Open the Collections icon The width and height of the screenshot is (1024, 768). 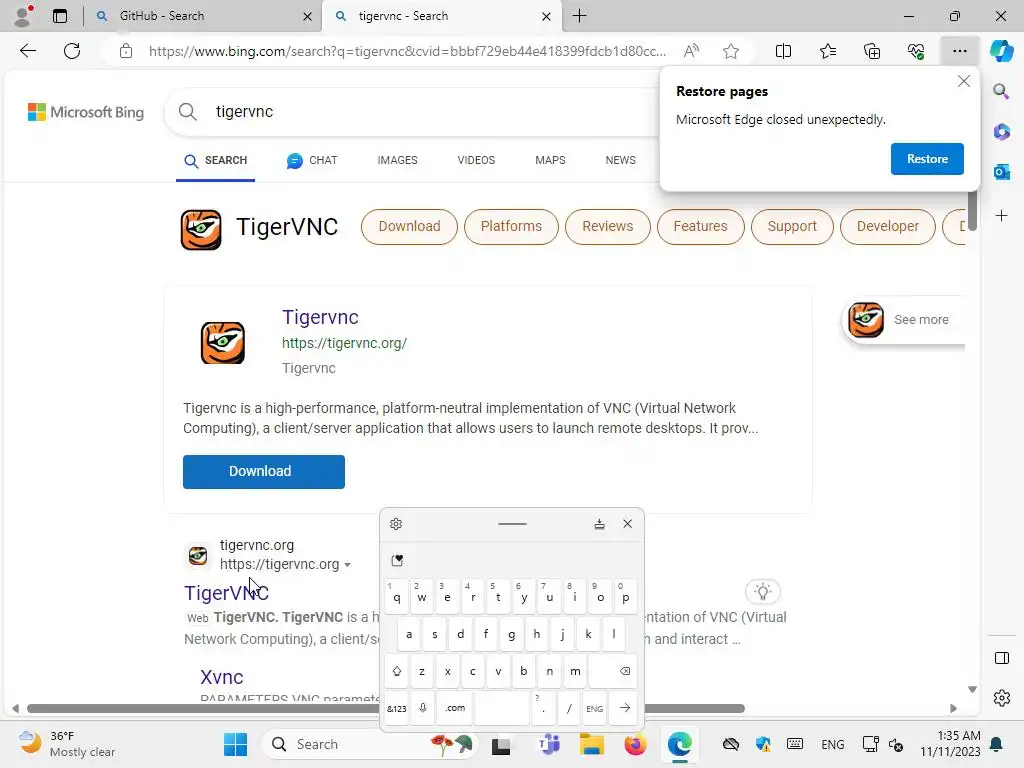click(x=872, y=51)
